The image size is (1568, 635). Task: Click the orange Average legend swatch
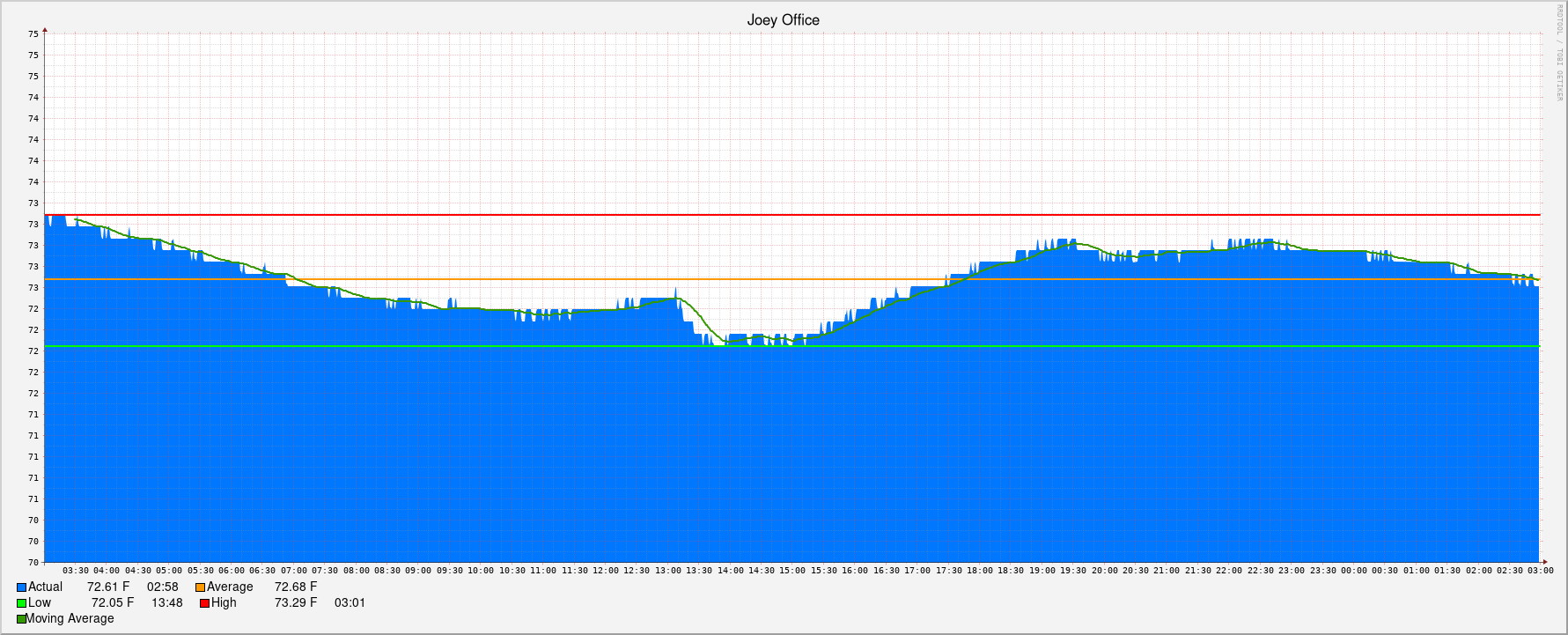tap(200, 587)
